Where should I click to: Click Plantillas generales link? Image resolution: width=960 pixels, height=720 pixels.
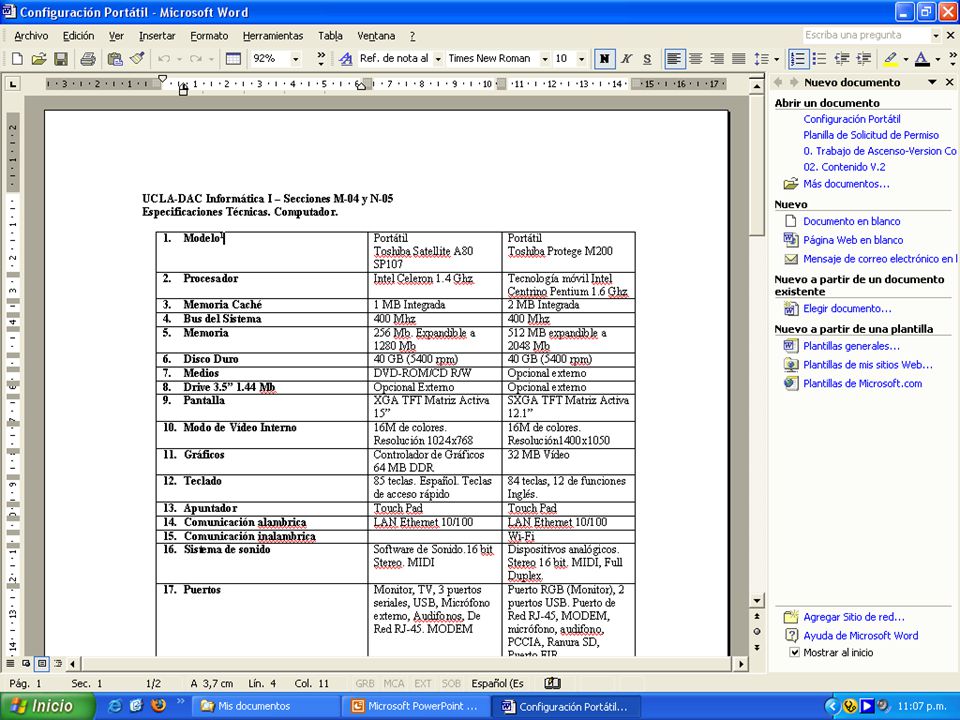(x=852, y=346)
